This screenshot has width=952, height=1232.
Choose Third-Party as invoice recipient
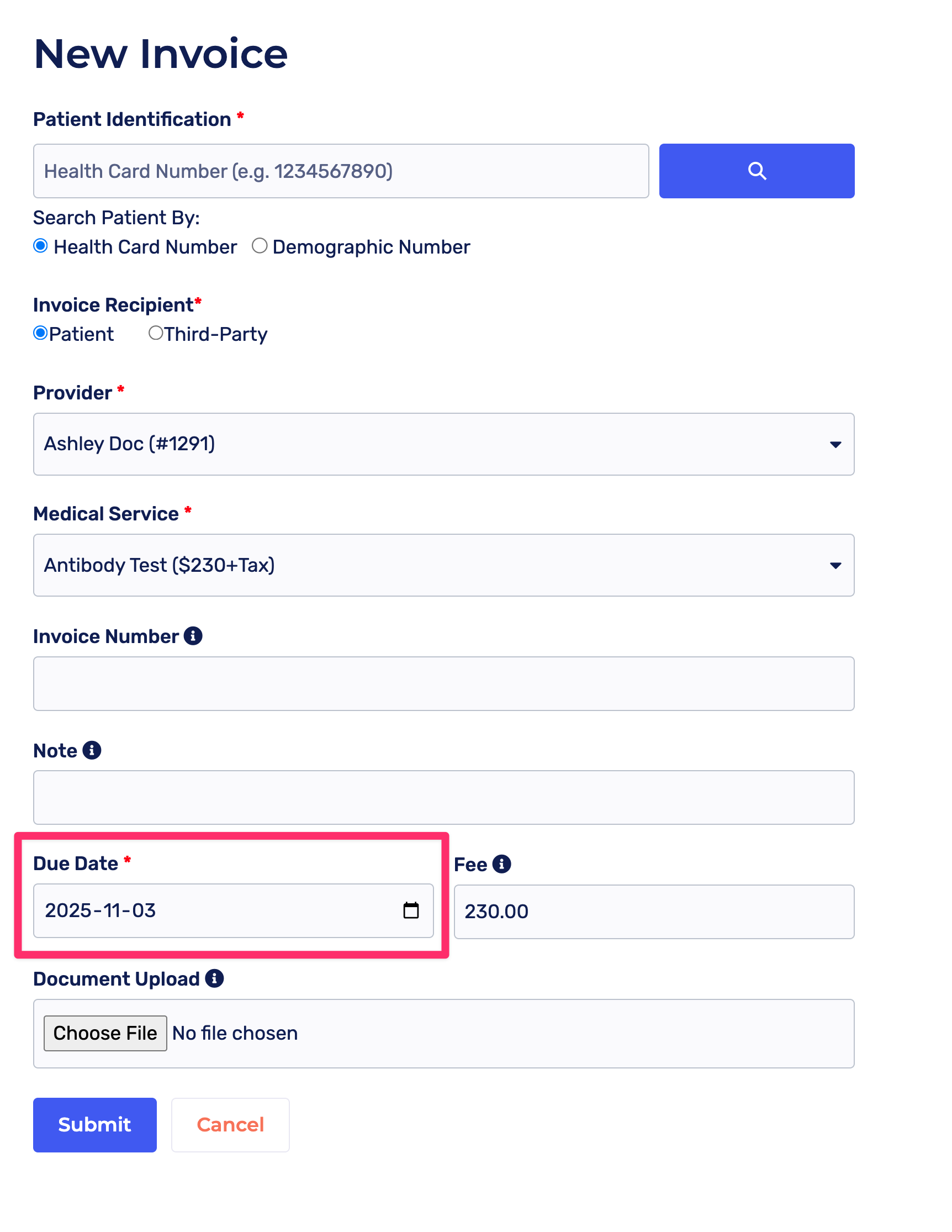pyautogui.click(x=156, y=333)
